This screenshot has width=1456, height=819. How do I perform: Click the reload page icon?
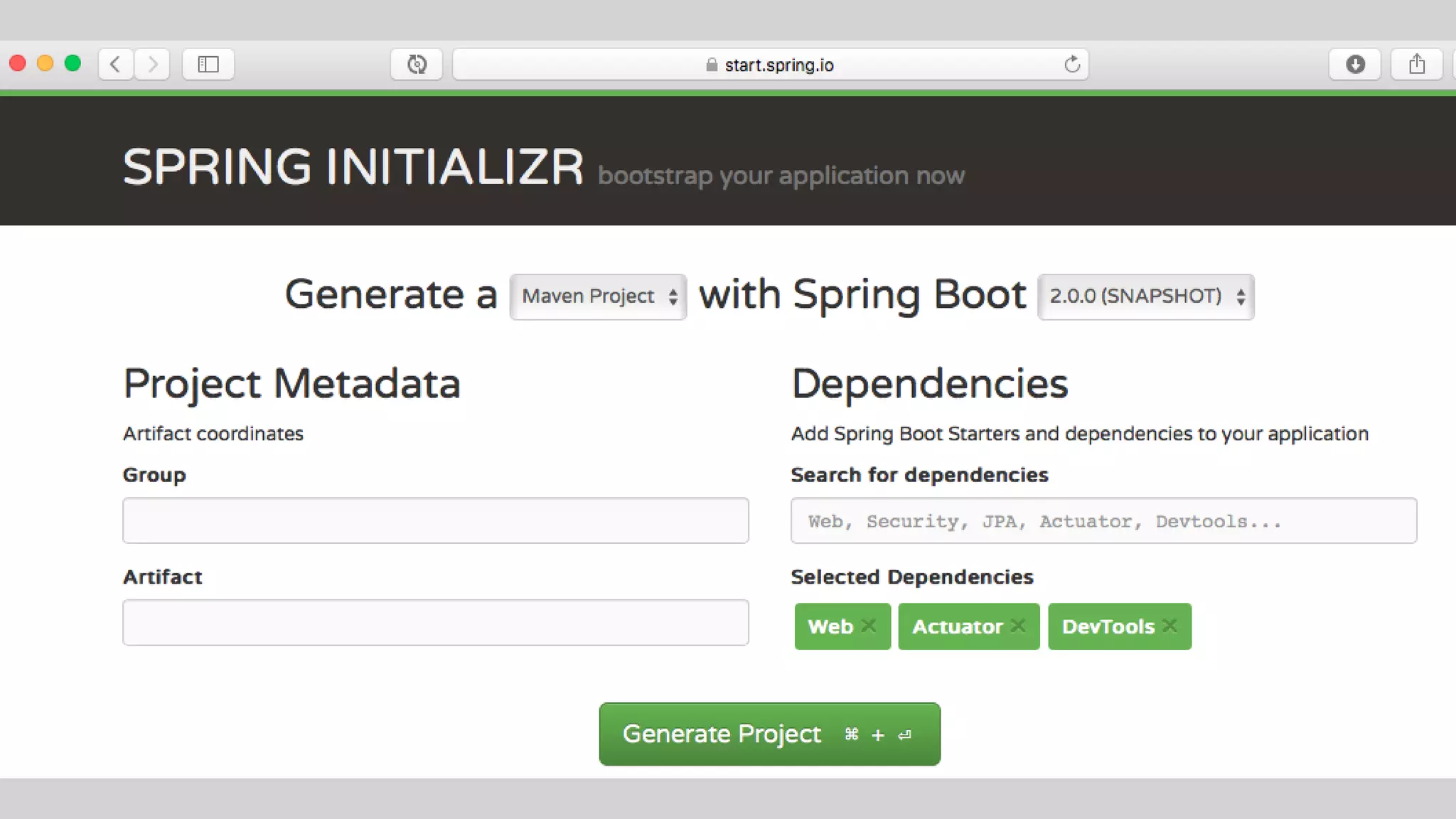[1072, 65]
